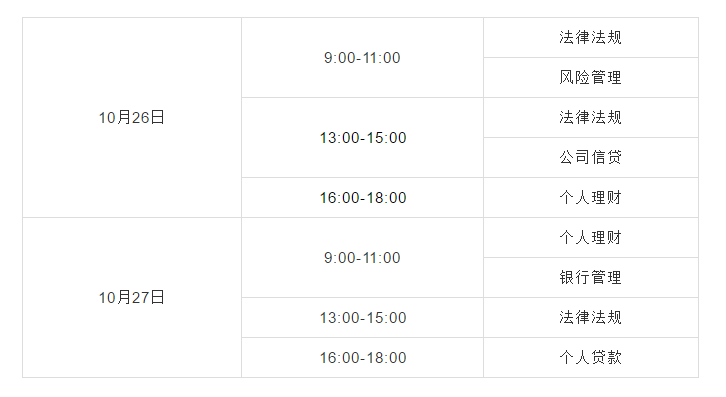726x397 pixels.
Task: Click 法律法规 in the 10月27日 afternoon row
Action: coord(590,317)
